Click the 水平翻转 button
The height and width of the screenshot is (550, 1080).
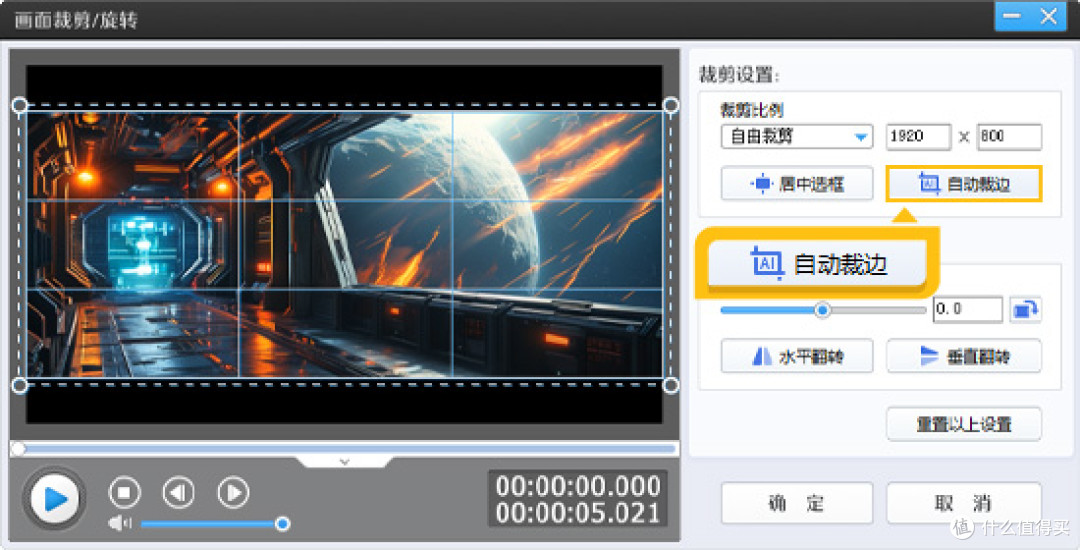(x=797, y=356)
